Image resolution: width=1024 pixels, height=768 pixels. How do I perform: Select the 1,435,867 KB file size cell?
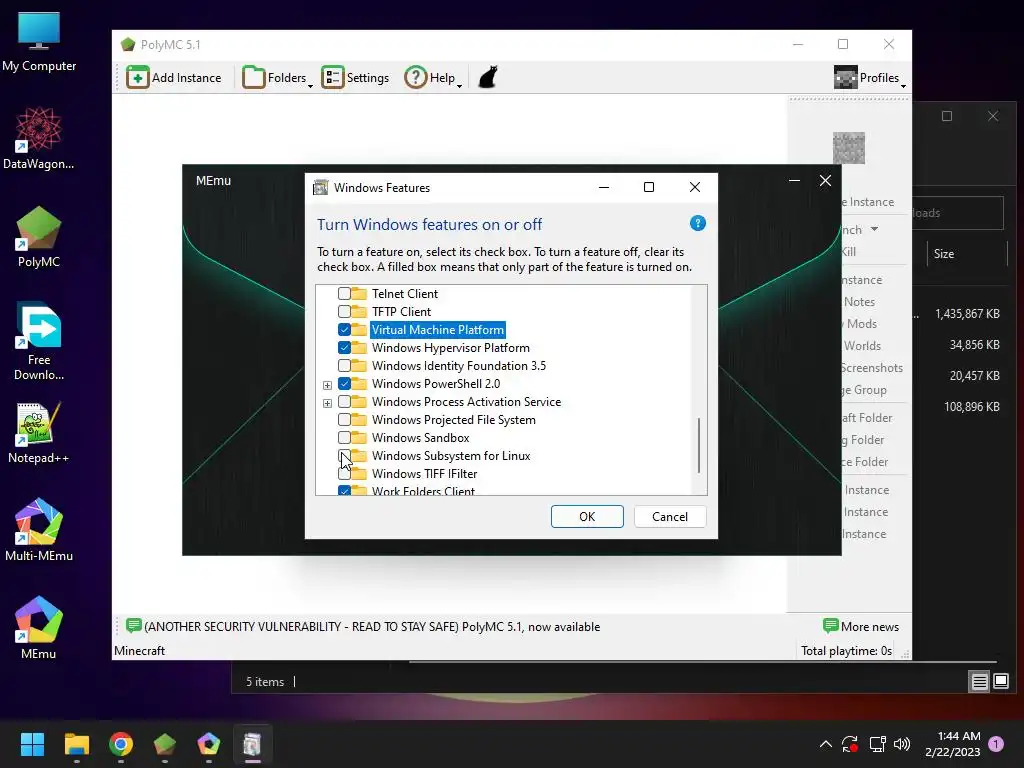tap(967, 314)
